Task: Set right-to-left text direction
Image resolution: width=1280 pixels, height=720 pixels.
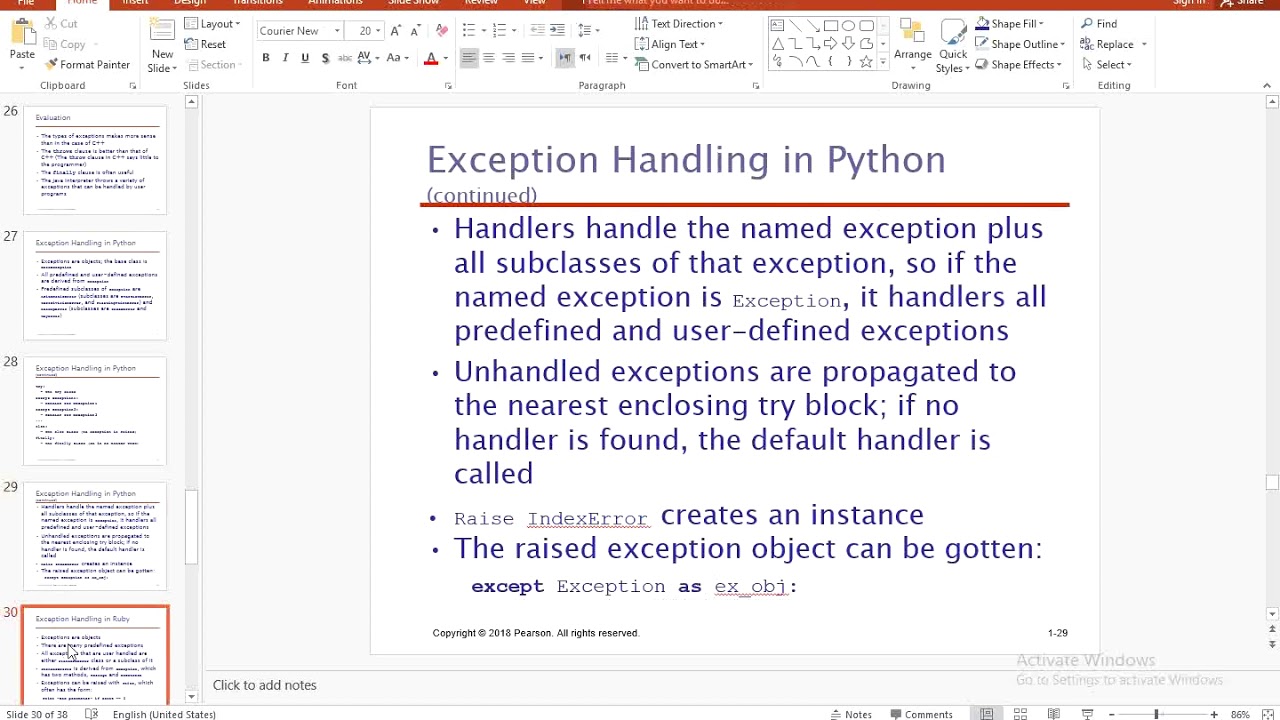Action: (585, 58)
